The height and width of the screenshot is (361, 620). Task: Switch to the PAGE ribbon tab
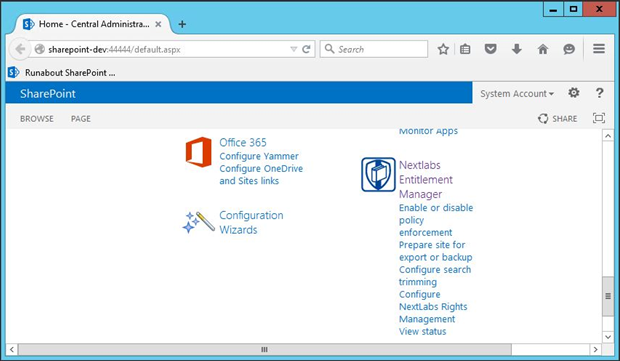[x=81, y=119]
